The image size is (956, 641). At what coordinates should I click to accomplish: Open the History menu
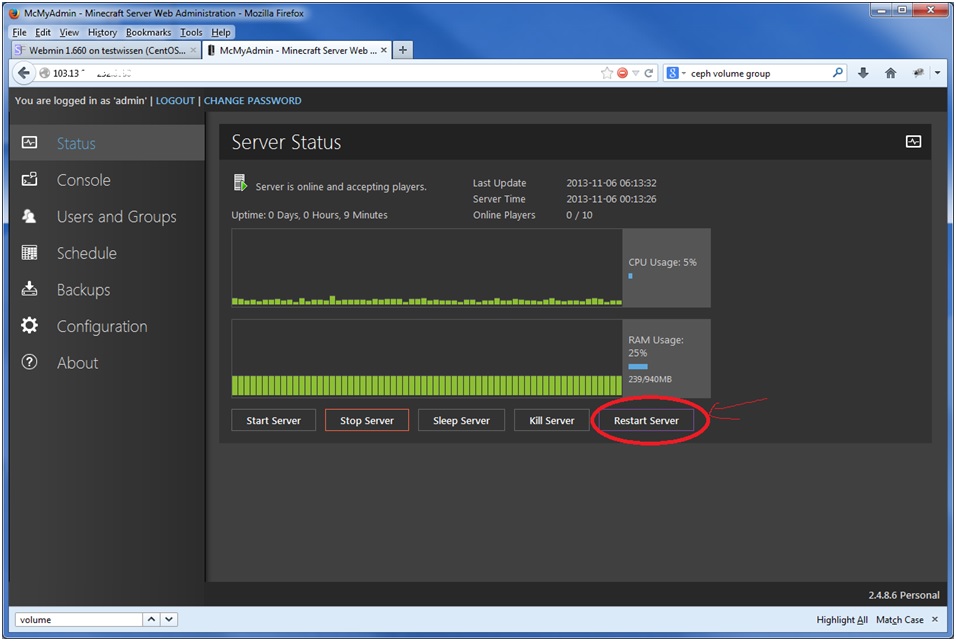coord(102,32)
